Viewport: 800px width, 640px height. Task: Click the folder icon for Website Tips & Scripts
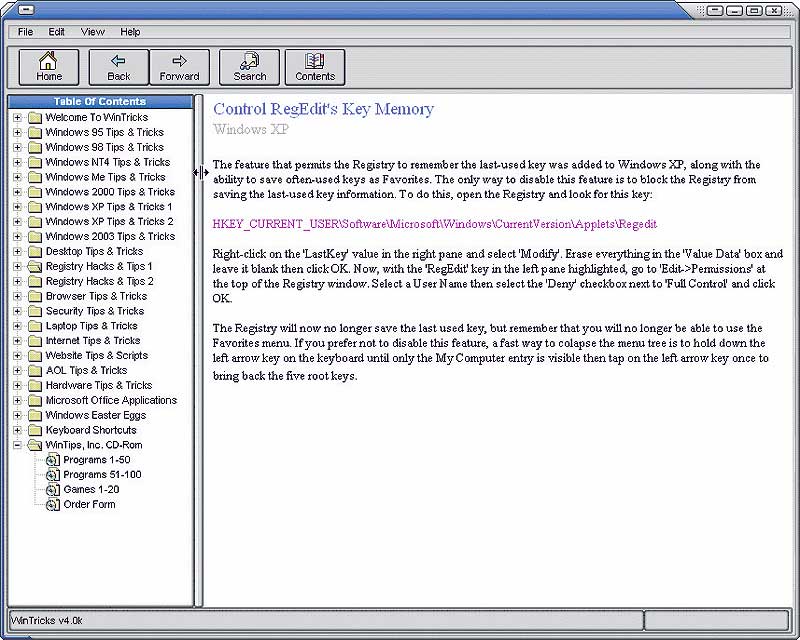click(x=35, y=356)
